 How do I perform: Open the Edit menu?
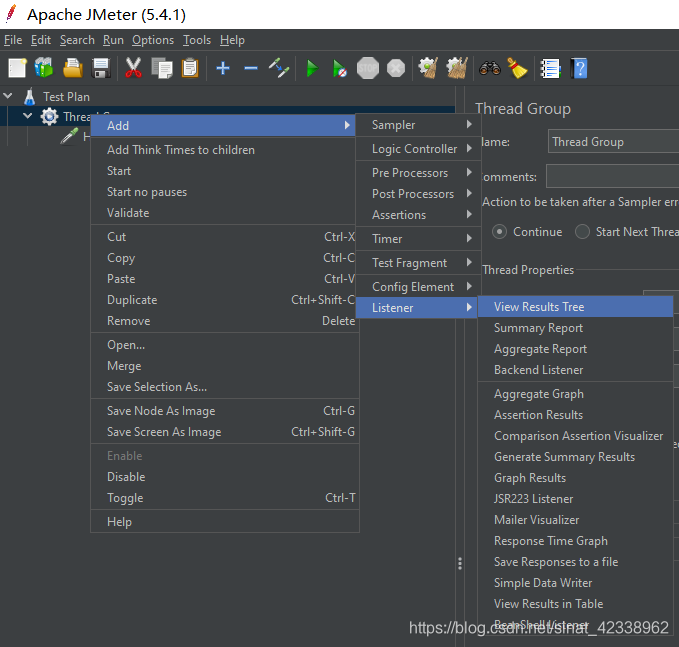coord(41,40)
